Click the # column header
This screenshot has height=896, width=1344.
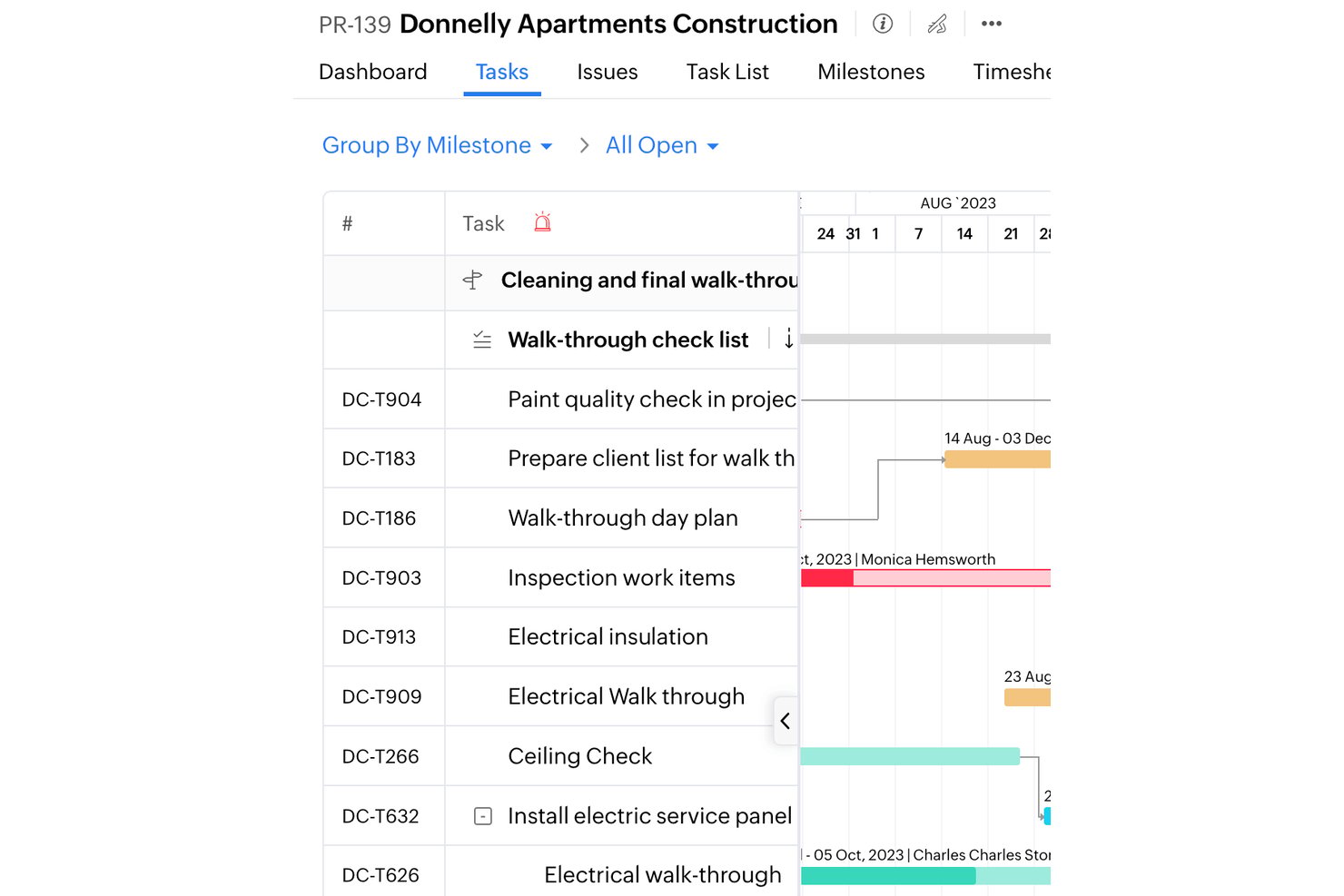coord(347,223)
